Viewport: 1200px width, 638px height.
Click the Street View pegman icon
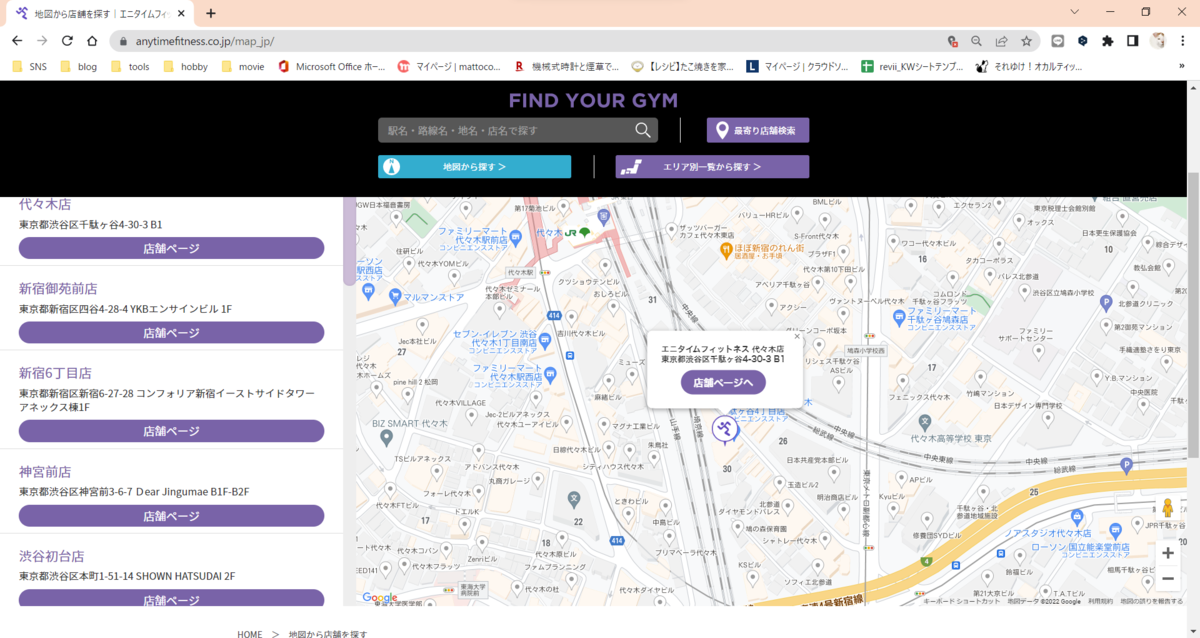point(1167,509)
